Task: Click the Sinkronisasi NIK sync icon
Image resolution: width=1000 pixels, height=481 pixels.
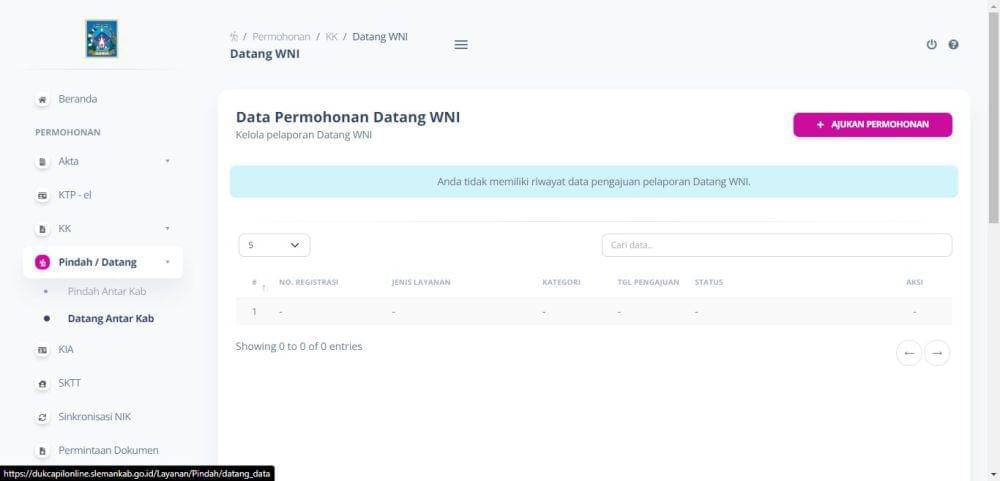Action: point(42,417)
